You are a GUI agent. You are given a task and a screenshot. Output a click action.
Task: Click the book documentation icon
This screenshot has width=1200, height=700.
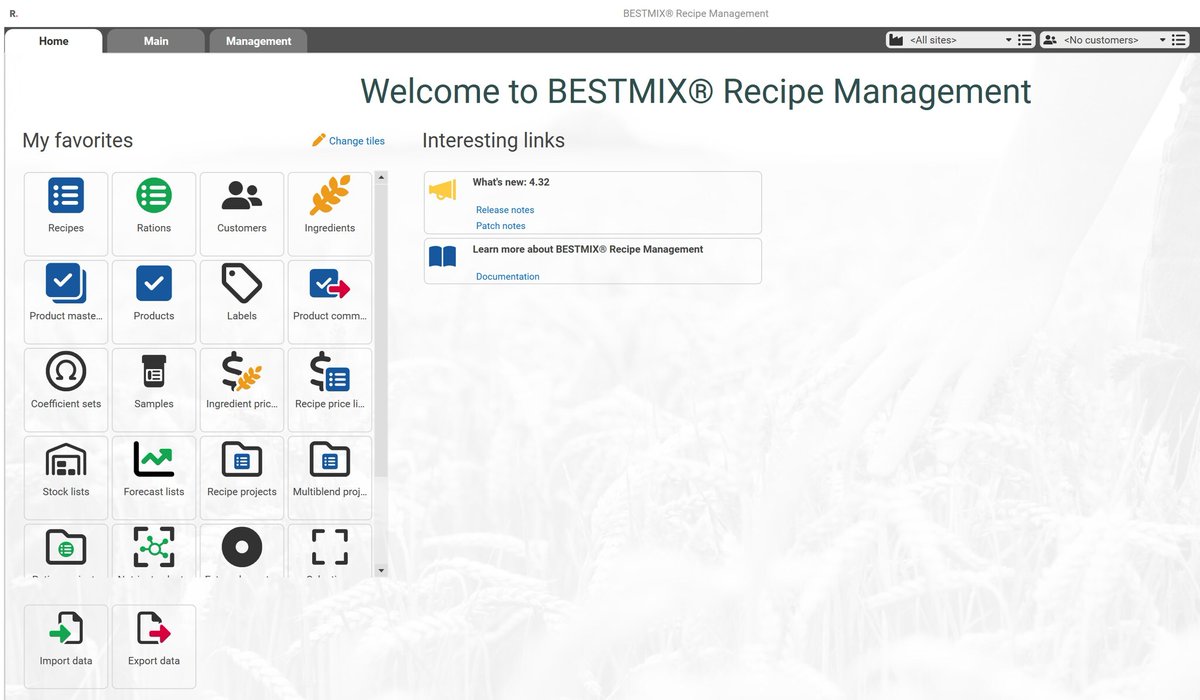pyautogui.click(x=442, y=257)
